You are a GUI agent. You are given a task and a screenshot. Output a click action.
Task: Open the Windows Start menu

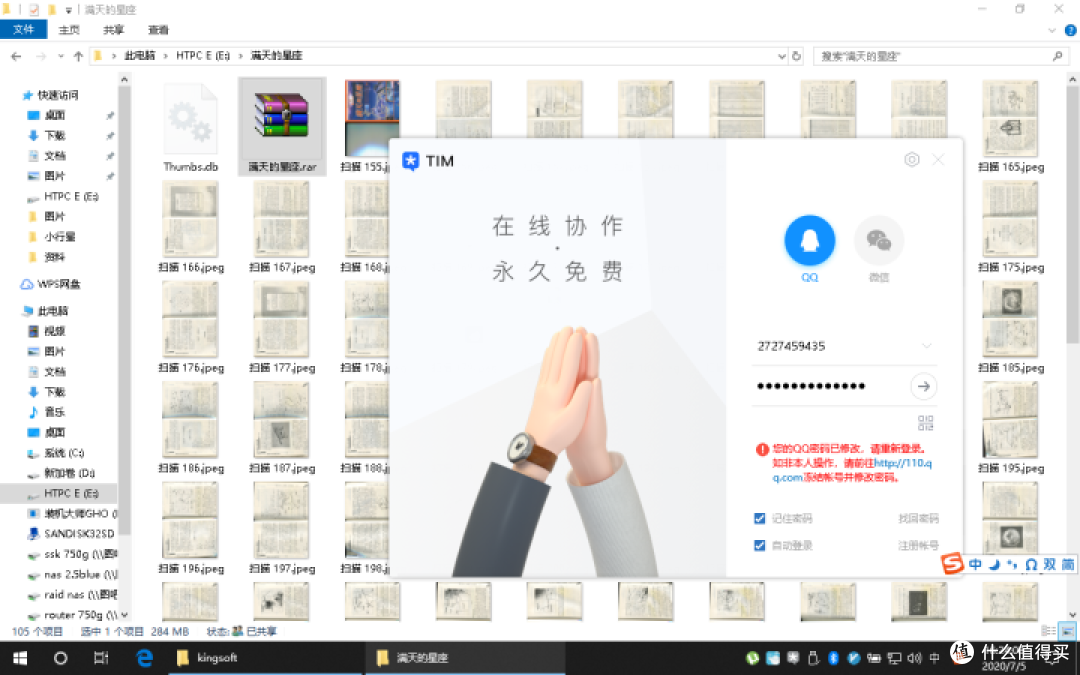[20, 658]
